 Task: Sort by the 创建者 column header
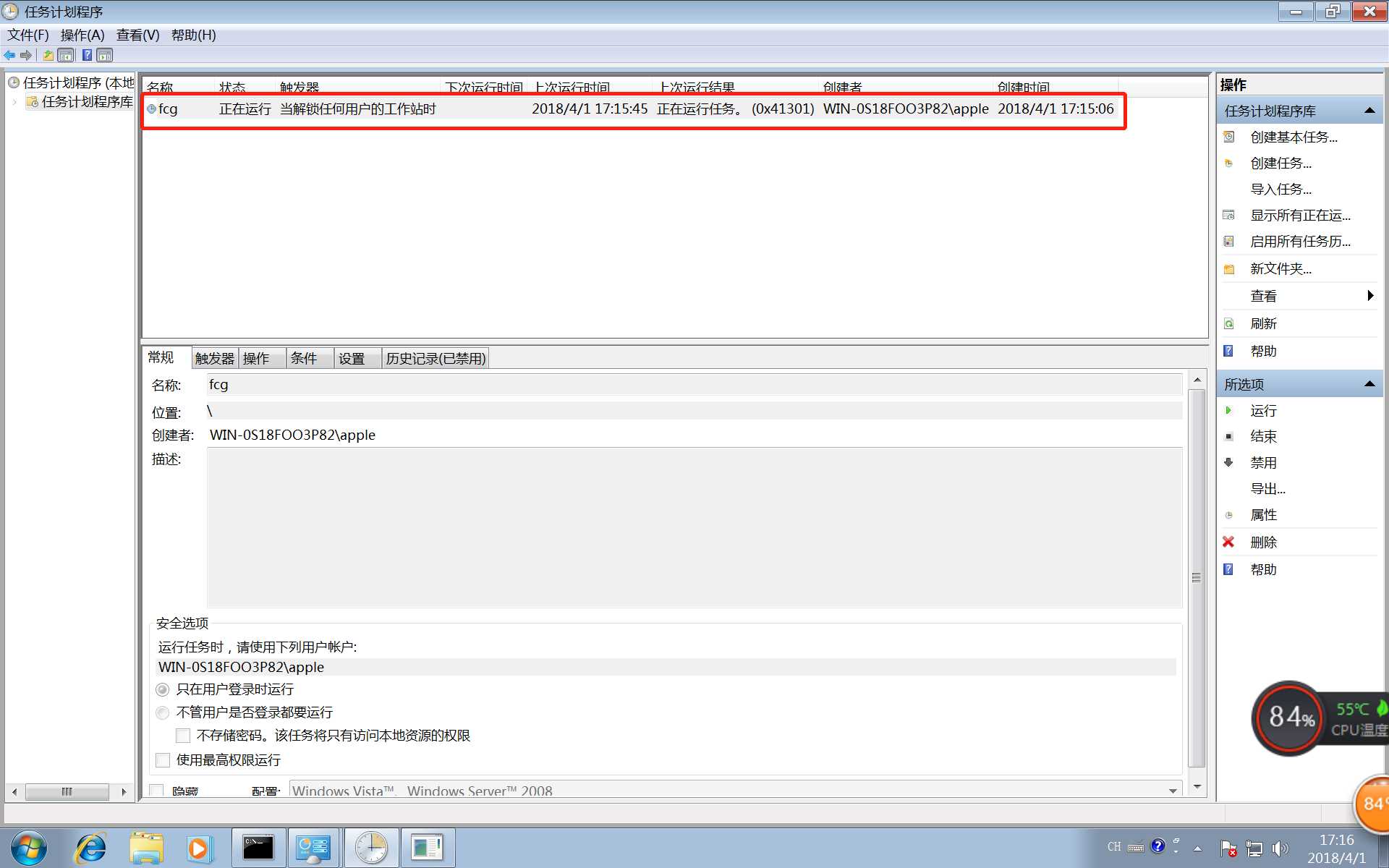pyautogui.click(x=906, y=87)
